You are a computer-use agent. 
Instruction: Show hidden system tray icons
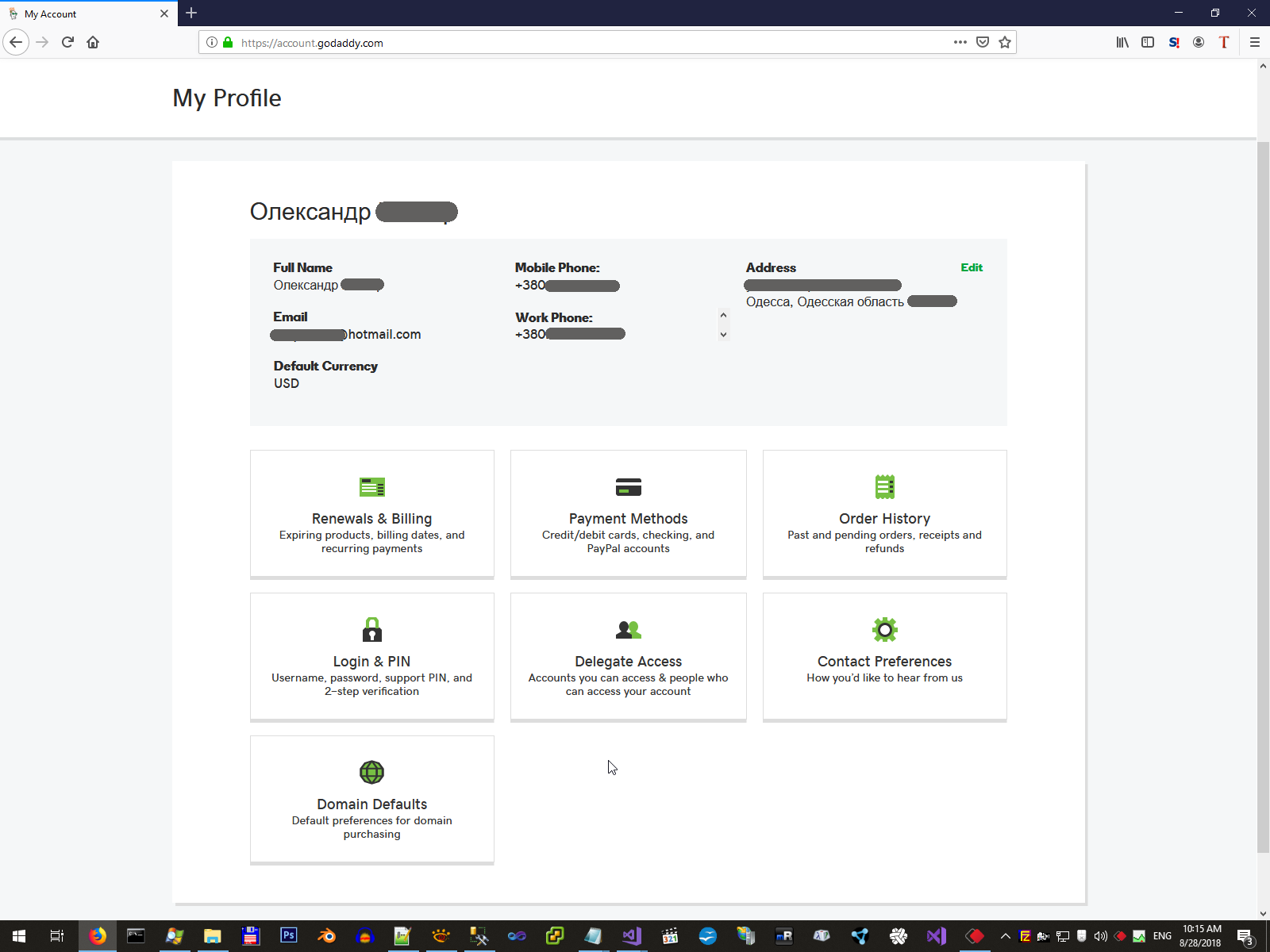pos(1006,936)
